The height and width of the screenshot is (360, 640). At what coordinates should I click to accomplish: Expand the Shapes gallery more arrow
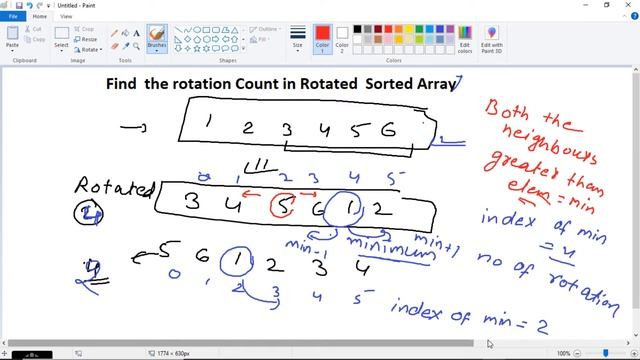click(x=244, y=49)
